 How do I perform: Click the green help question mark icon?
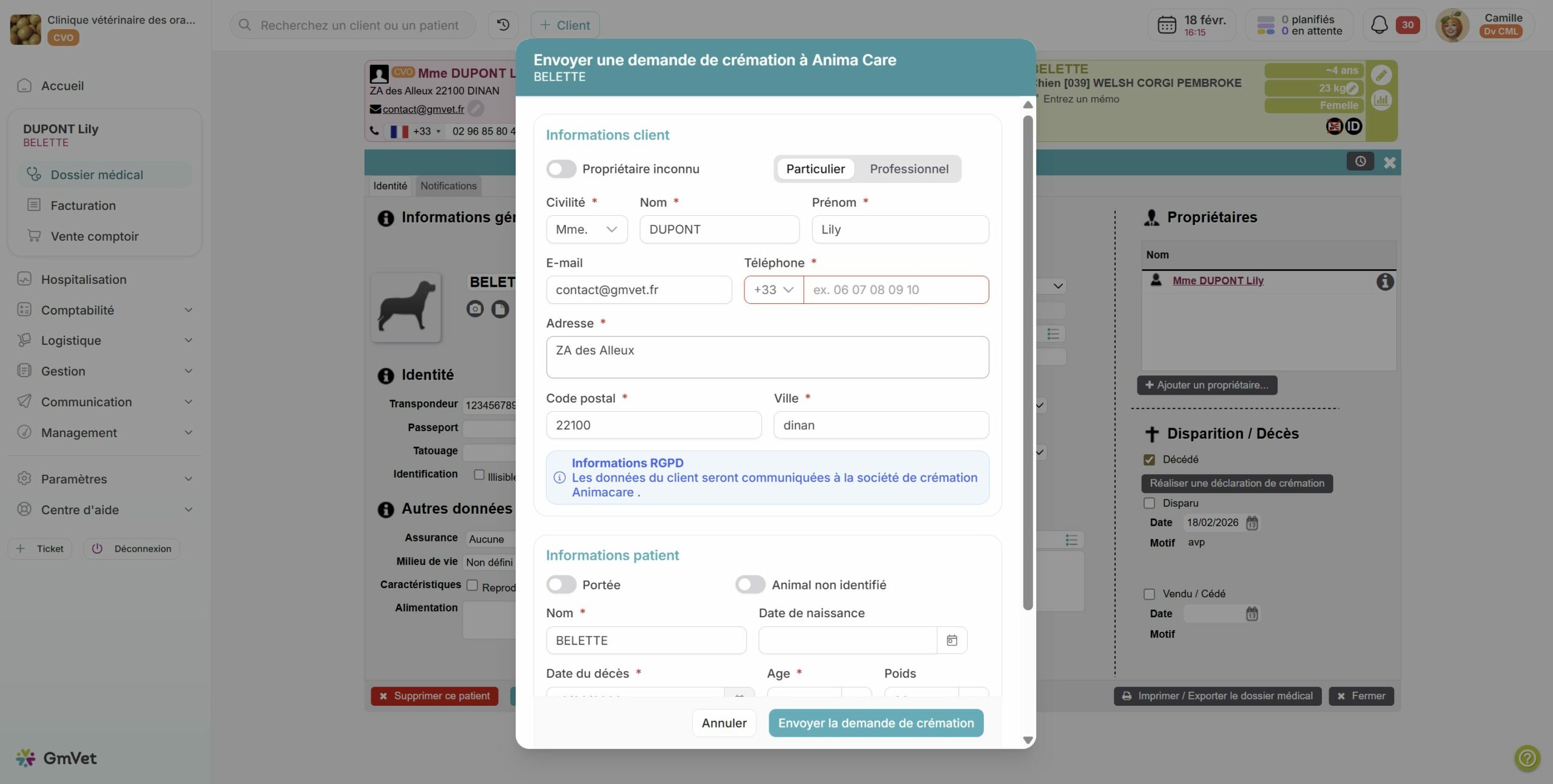[1526, 758]
